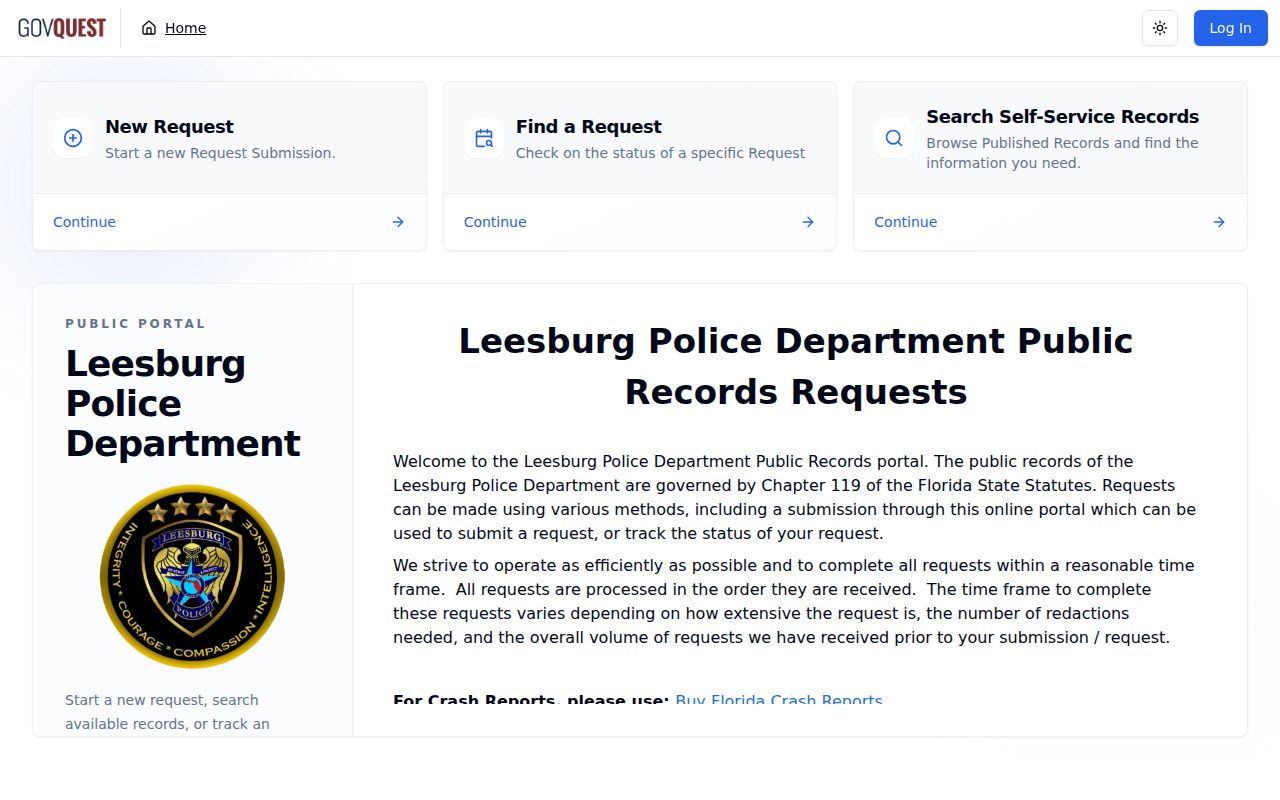Click the PUBLIC PORTAL label
This screenshot has width=1280, height=800.
(x=135, y=324)
